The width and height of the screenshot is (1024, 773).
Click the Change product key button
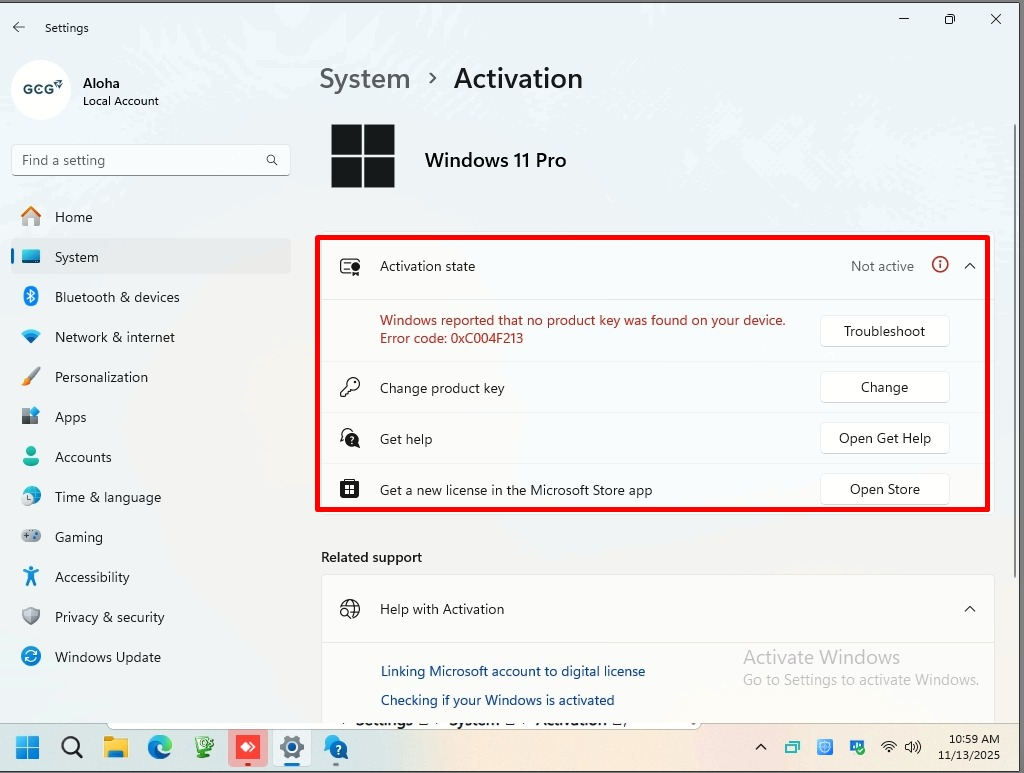(884, 387)
